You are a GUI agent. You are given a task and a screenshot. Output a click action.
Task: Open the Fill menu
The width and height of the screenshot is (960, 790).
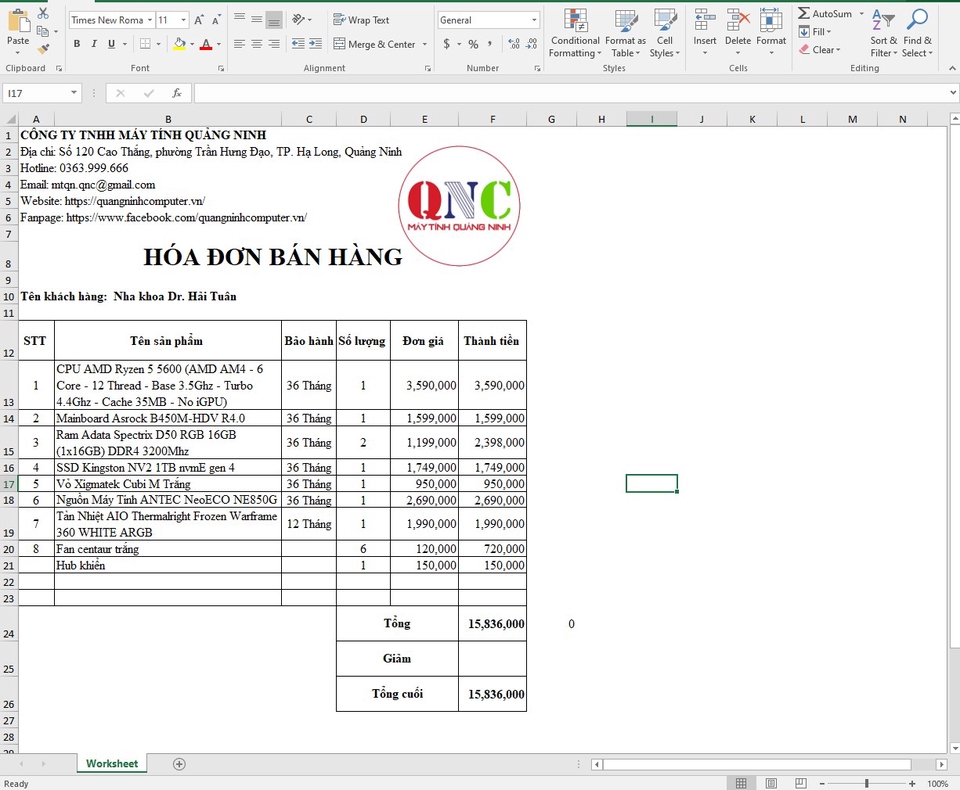click(x=815, y=32)
